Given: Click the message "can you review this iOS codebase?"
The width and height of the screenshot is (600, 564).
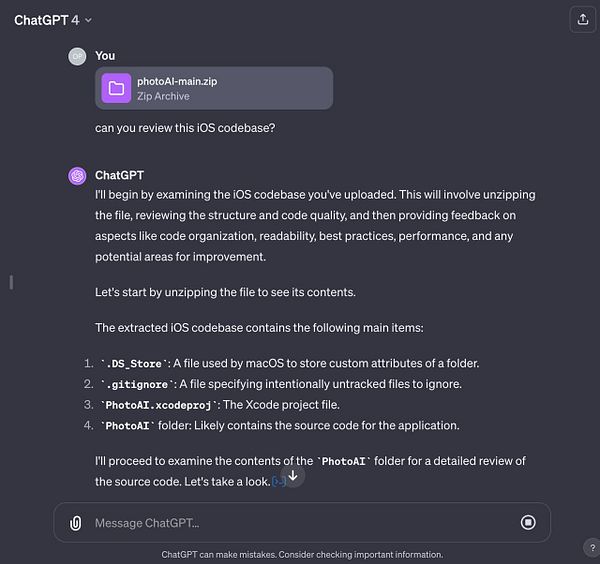Looking at the screenshot, I should click(x=186, y=129).
